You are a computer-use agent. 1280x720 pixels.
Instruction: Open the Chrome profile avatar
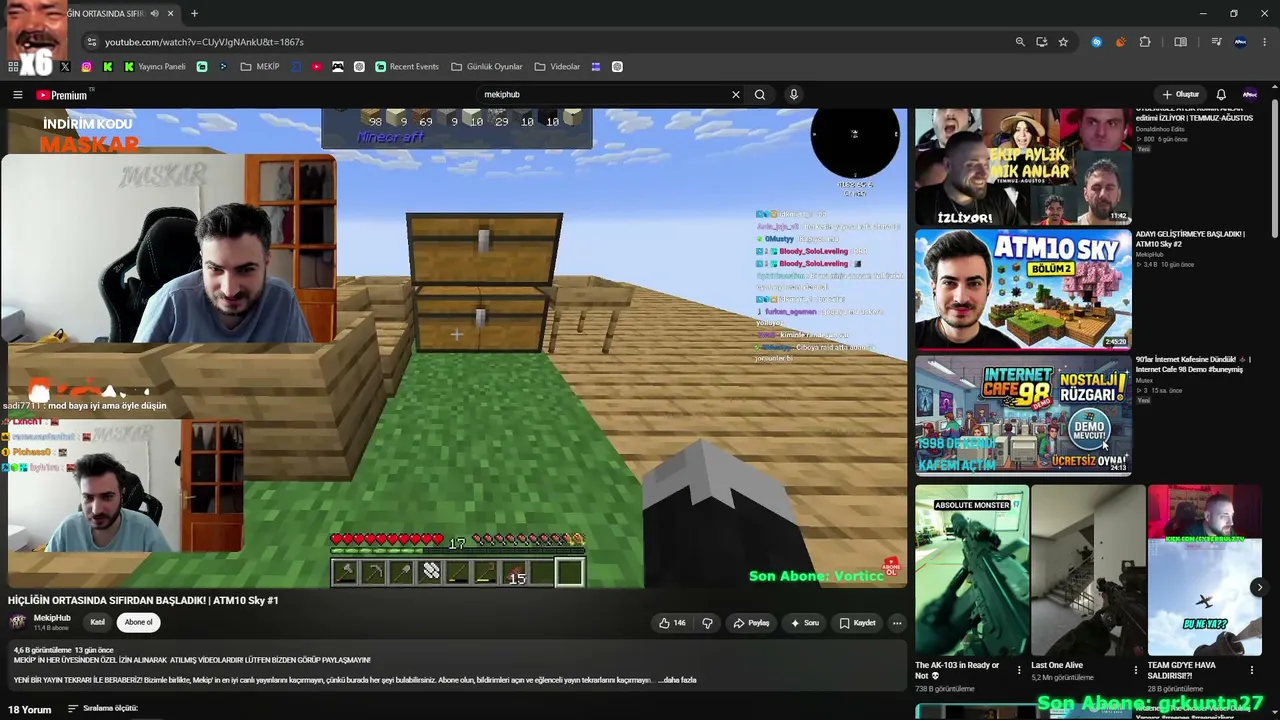coord(1241,42)
